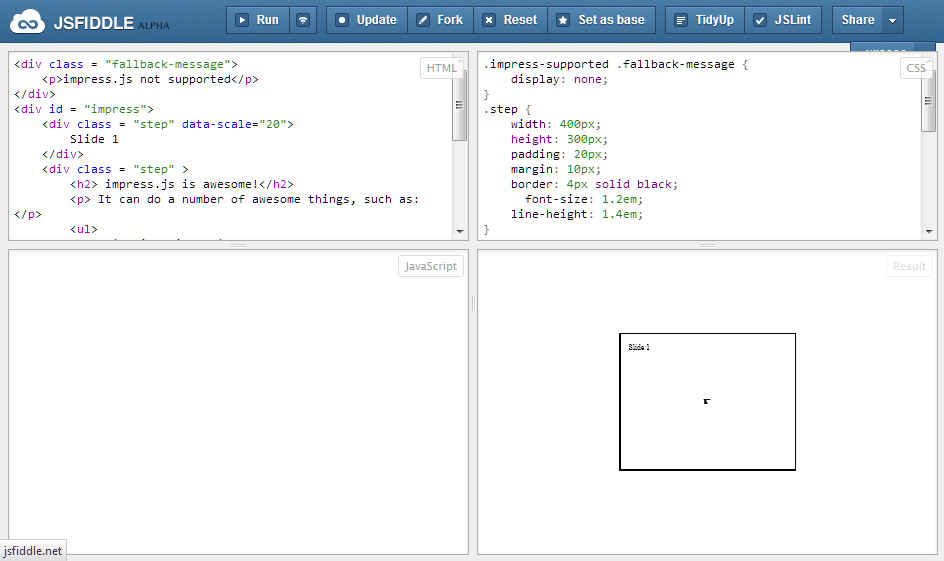Click the lines icon on TidyUp

(681, 20)
